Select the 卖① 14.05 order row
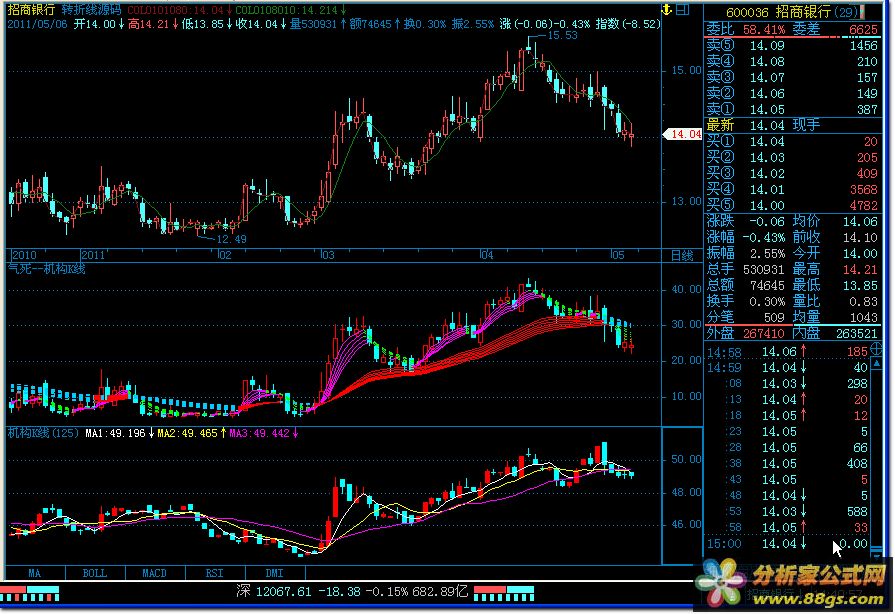 pos(793,109)
